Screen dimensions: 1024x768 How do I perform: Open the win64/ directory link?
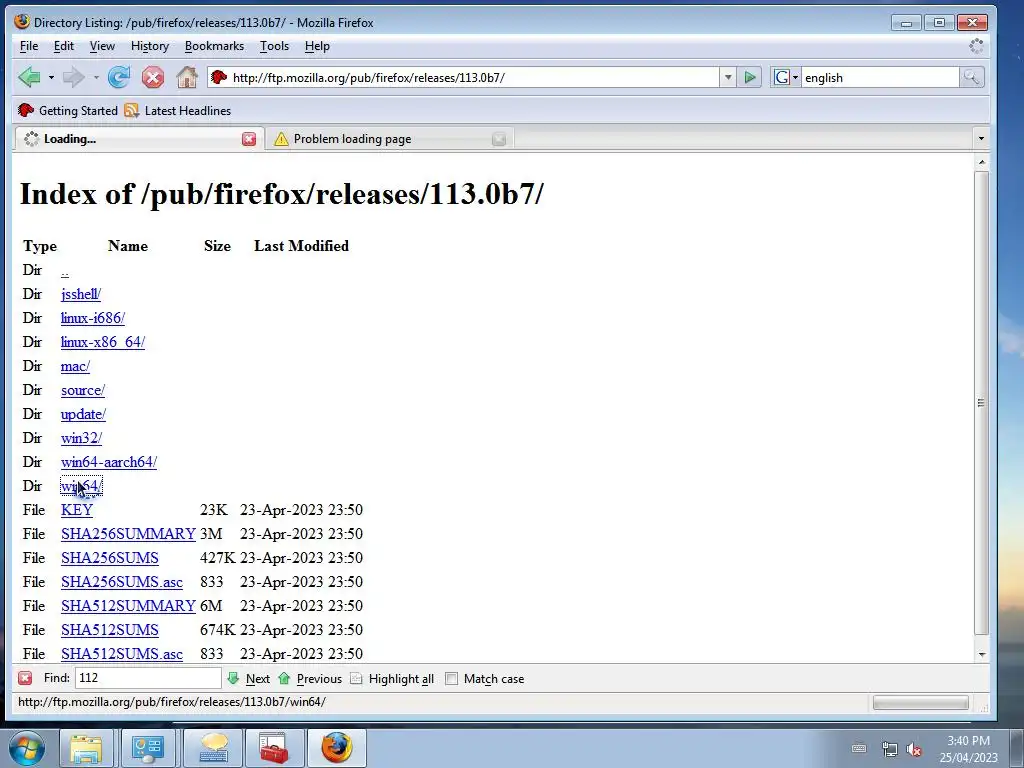pos(81,486)
